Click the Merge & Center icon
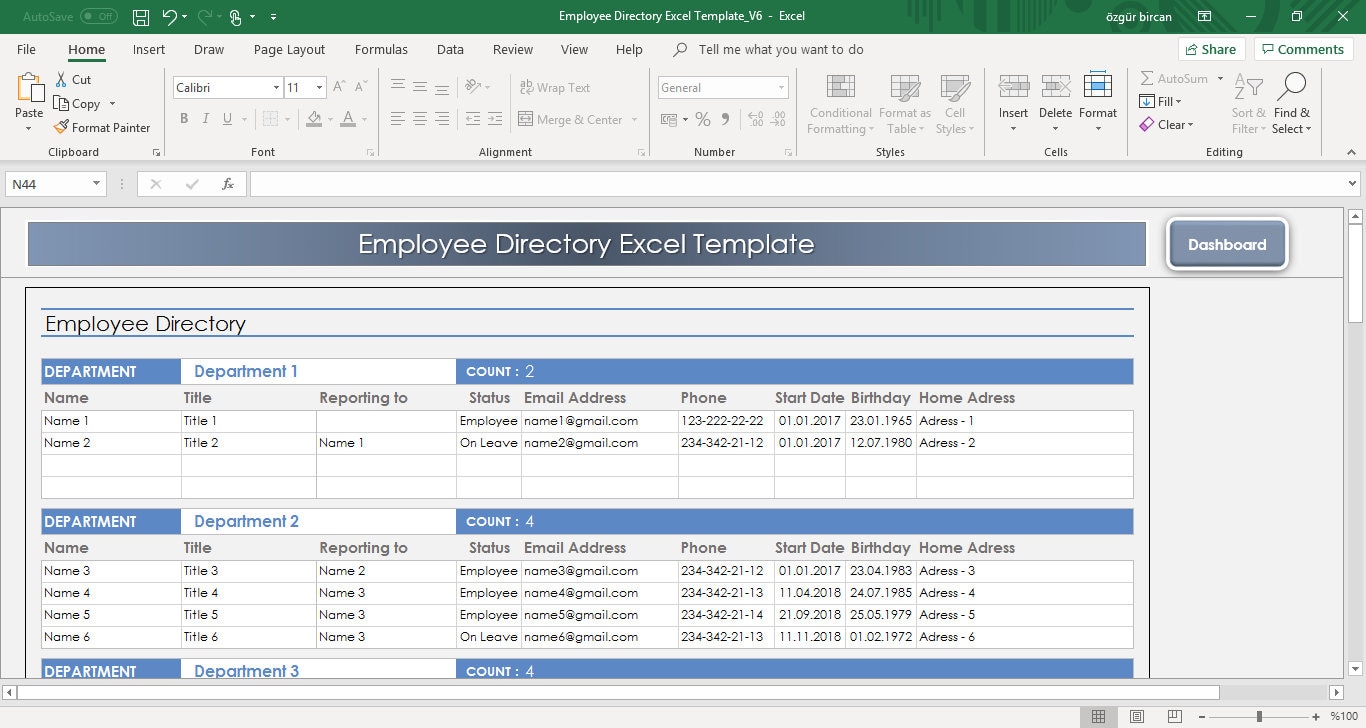Screen dimensions: 1366x728 [x=525, y=119]
